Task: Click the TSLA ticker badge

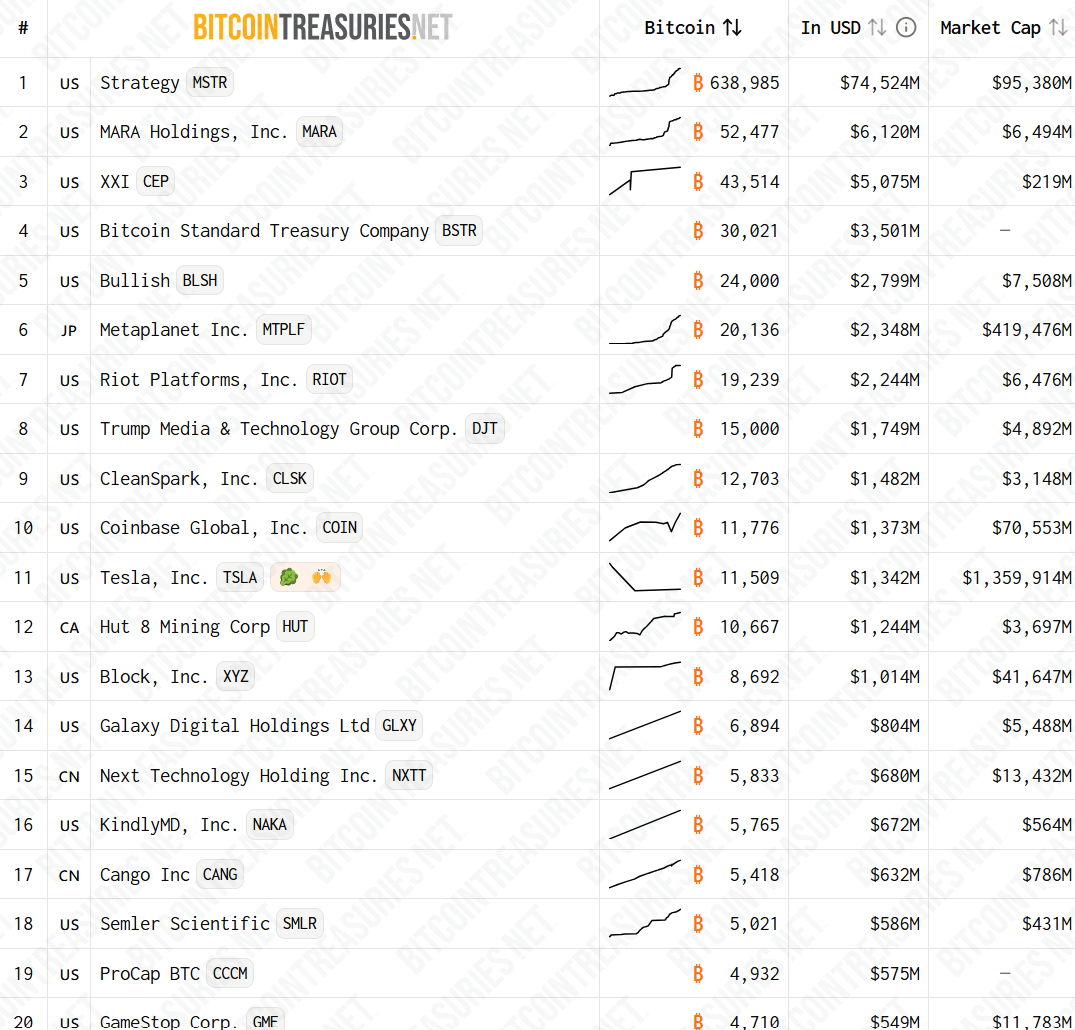Action: 240,577
